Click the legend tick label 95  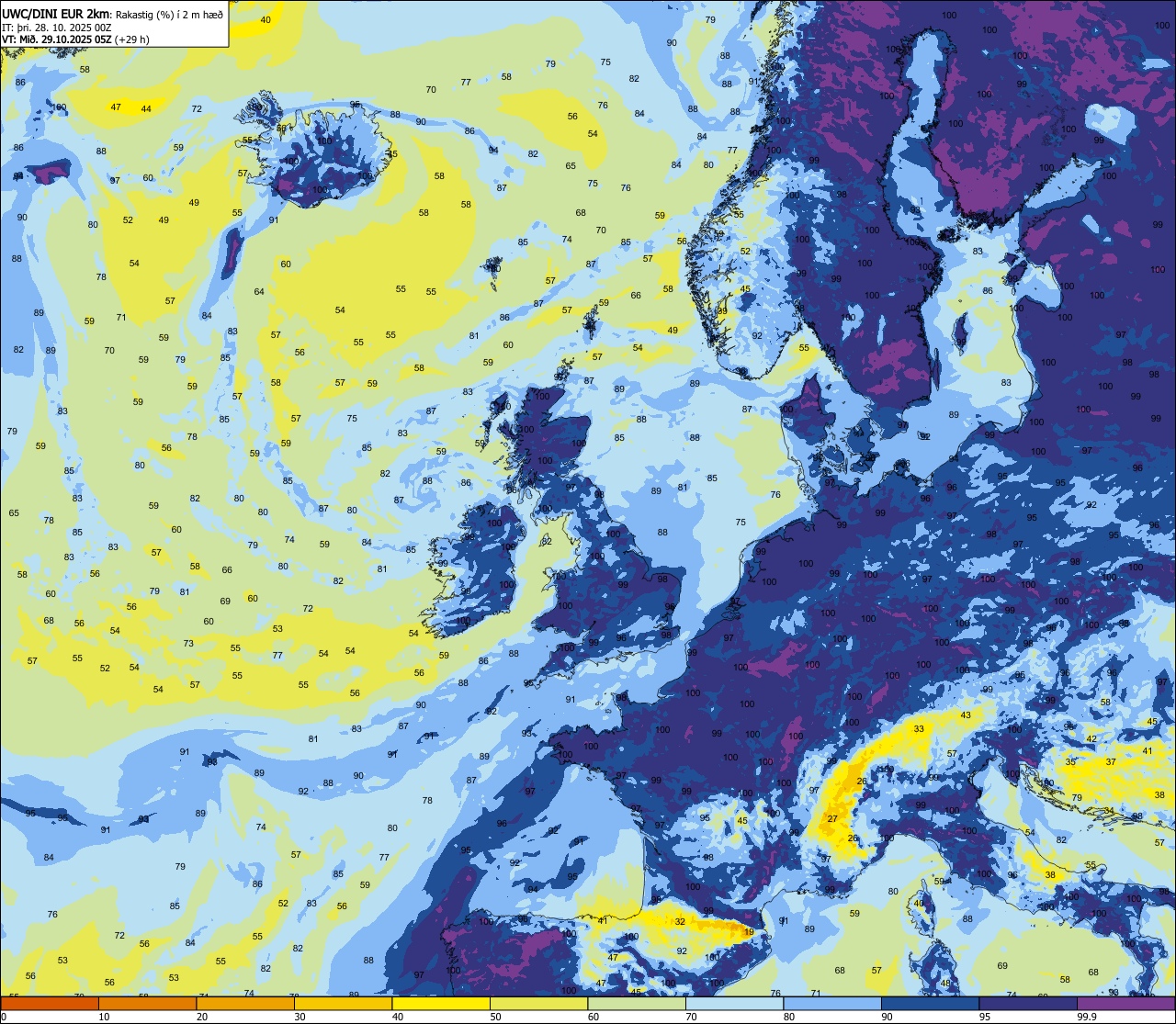pyautogui.click(x=985, y=1017)
